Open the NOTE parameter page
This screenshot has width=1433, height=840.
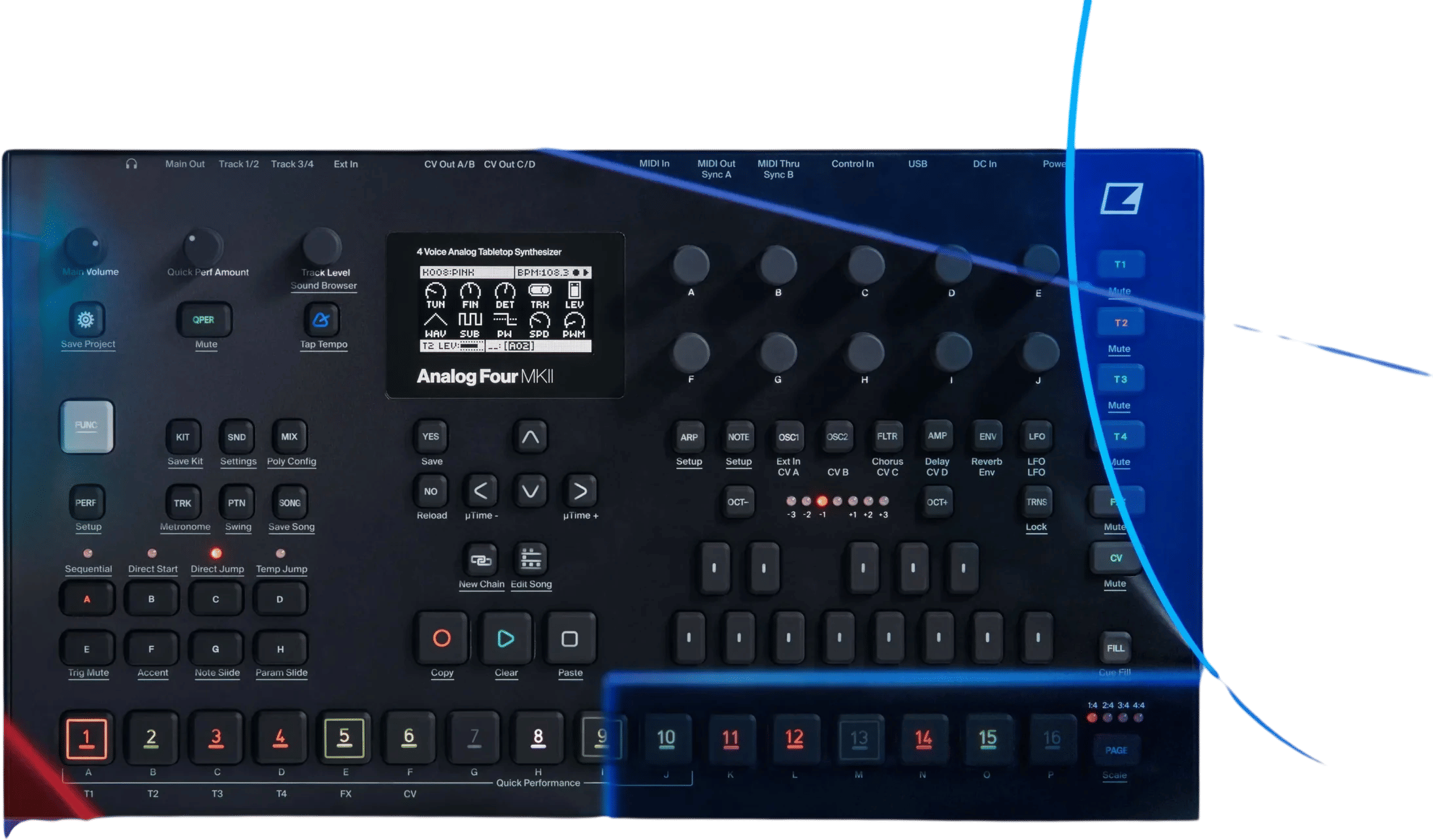[738, 437]
